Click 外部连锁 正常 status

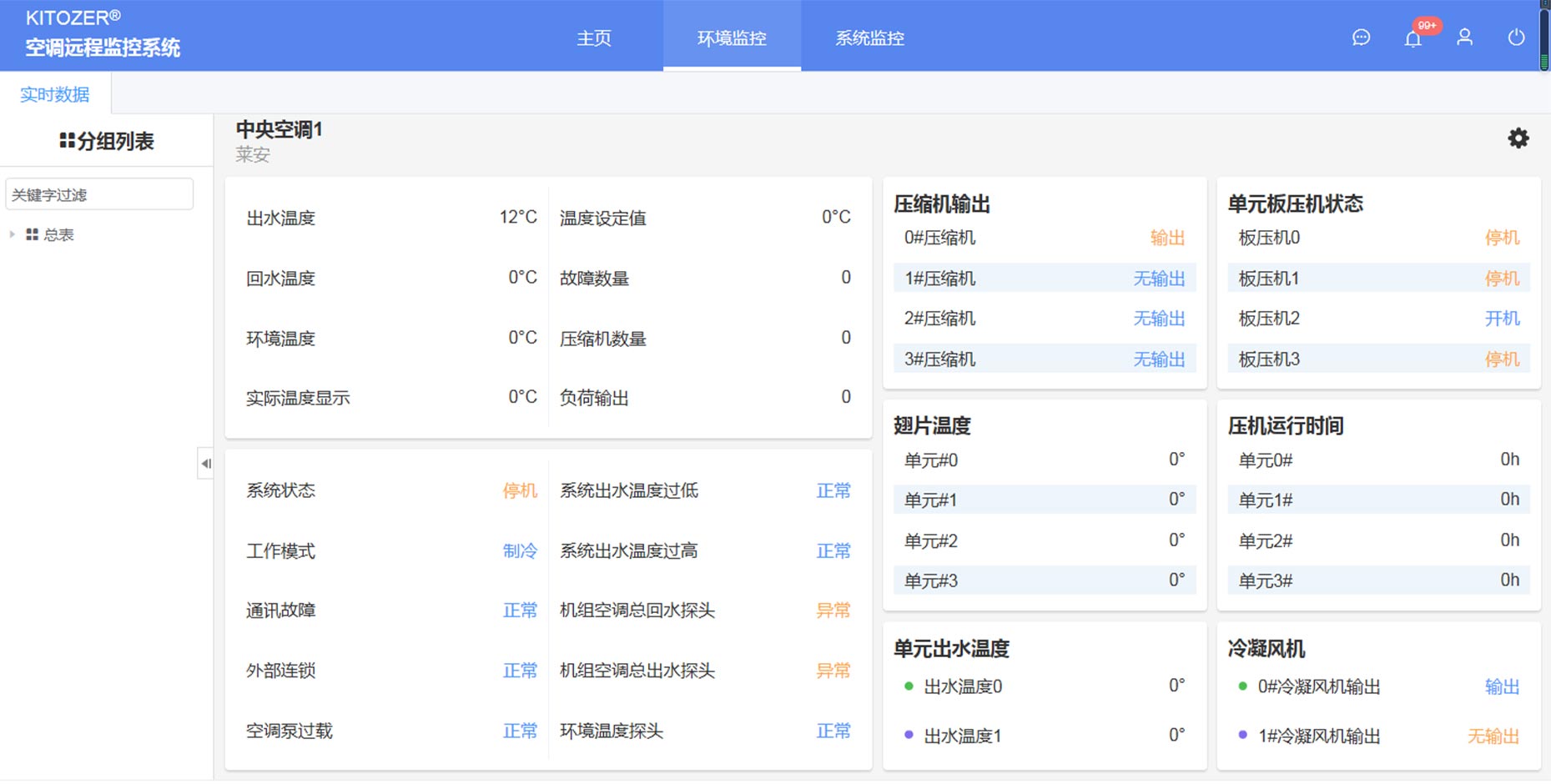(520, 671)
